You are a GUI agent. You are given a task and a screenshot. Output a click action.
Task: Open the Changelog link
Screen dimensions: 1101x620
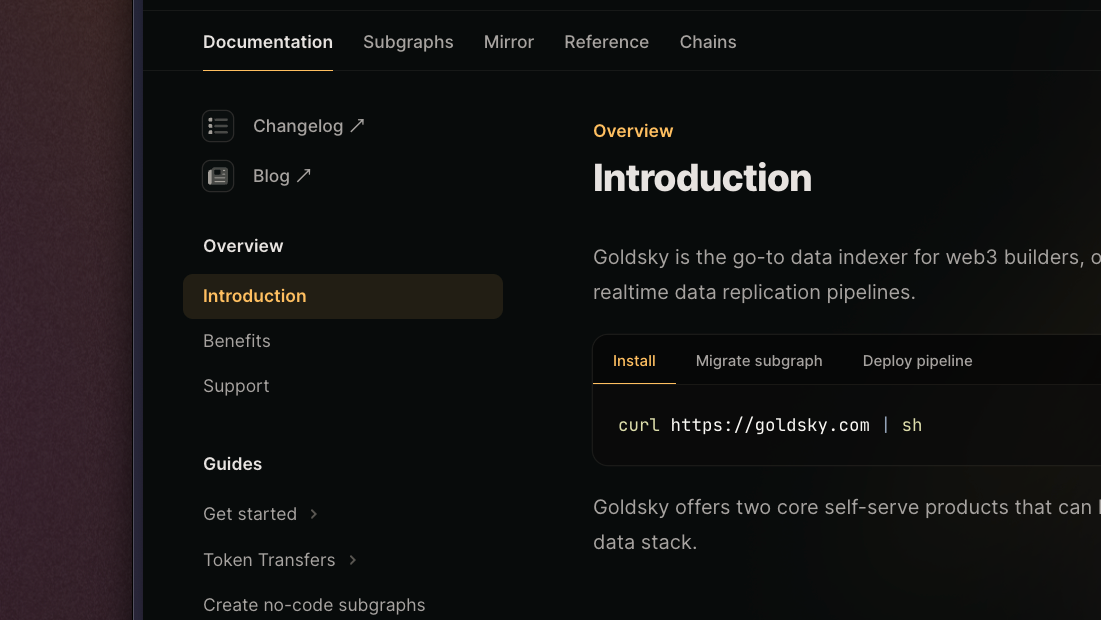tap(298, 126)
